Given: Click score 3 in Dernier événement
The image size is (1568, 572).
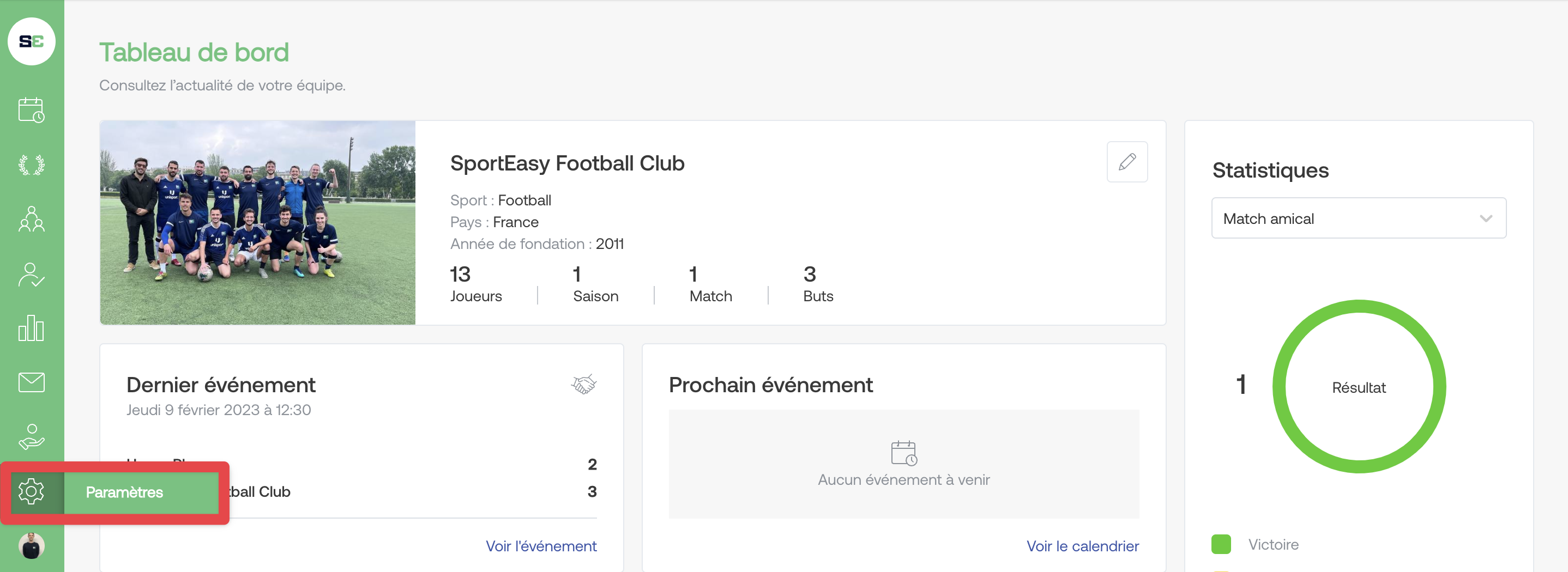Looking at the screenshot, I should click(x=592, y=492).
